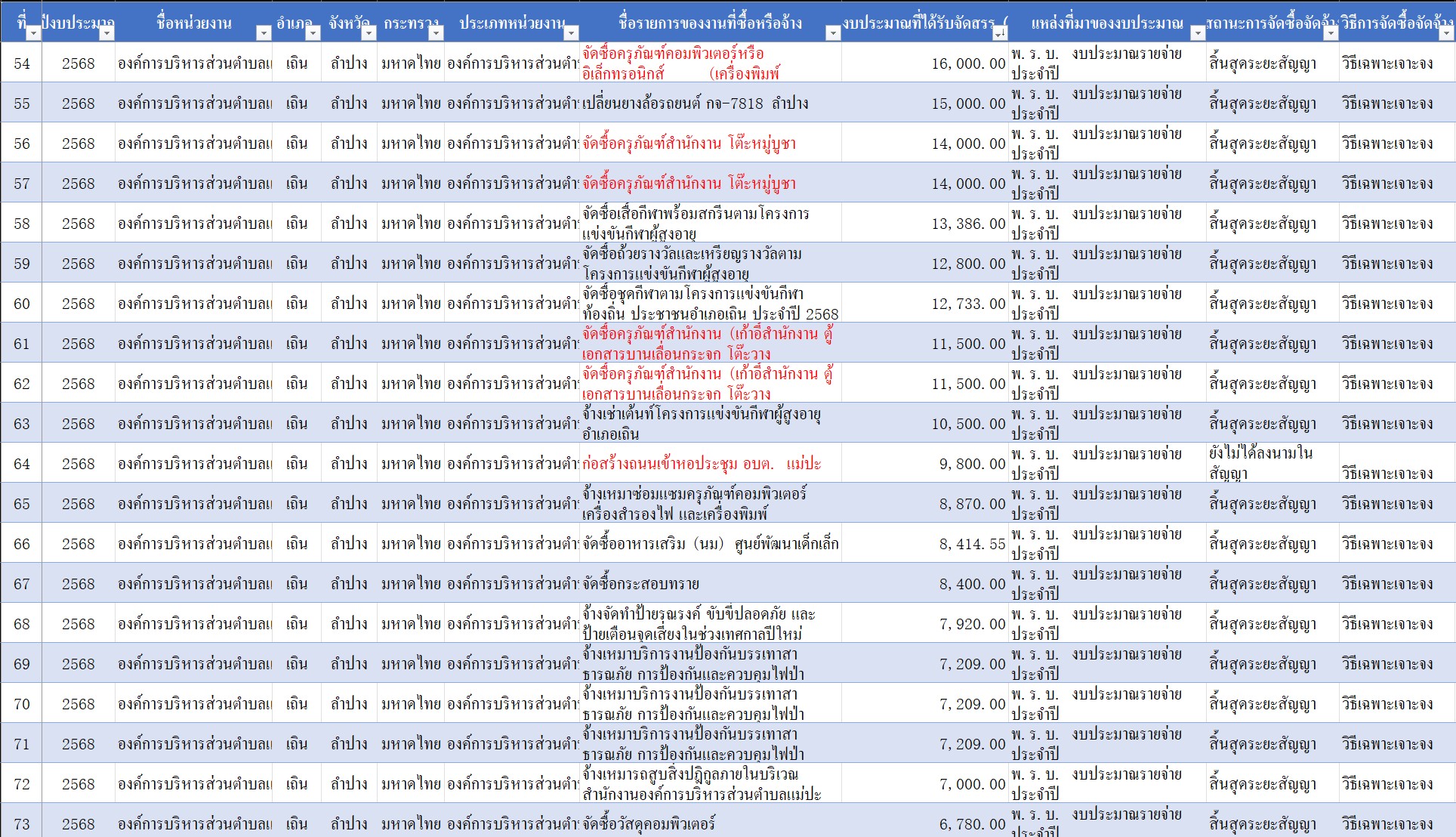1456x837 pixels.
Task: Open the ชื่อรายการของงานที่ซื้อหรือจ้าง filter dropdown
Action: [831, 35]
